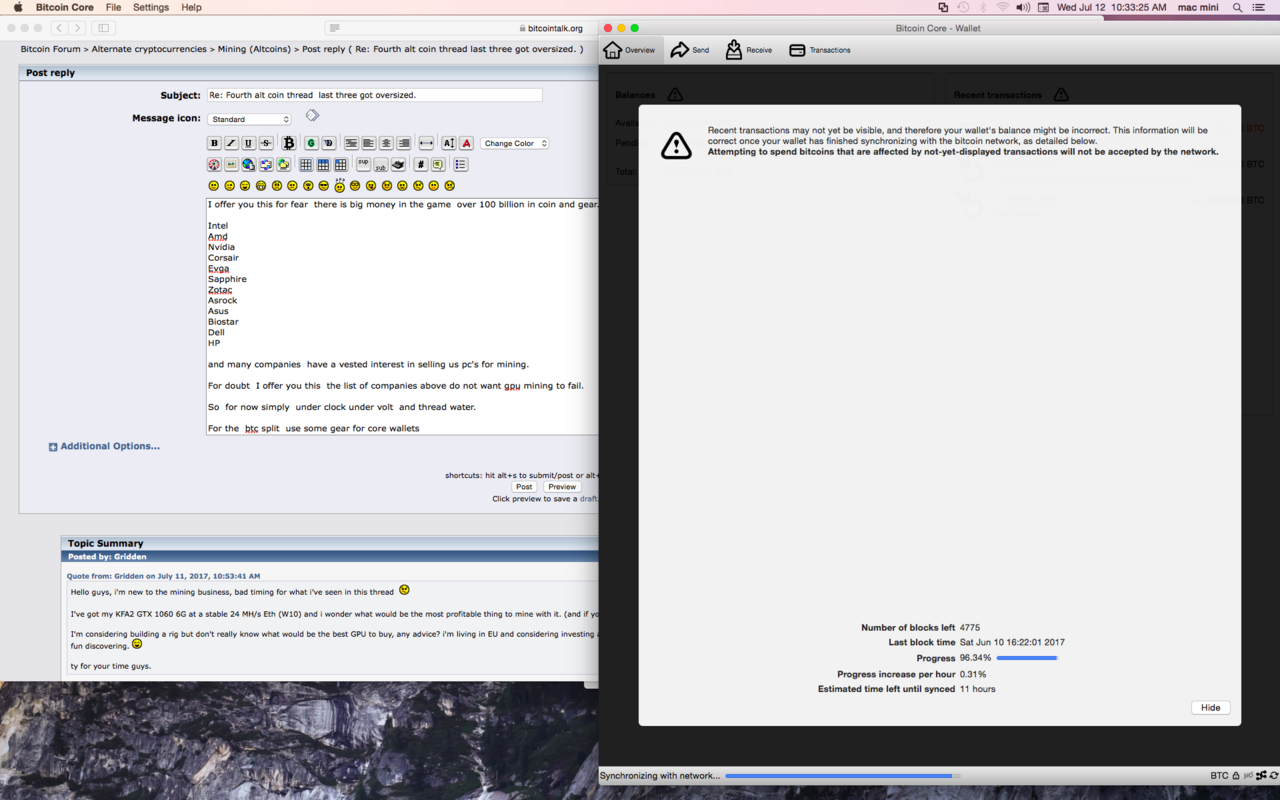
Task: Insert hyperlink with globe icon
Action: coord(249,164)
